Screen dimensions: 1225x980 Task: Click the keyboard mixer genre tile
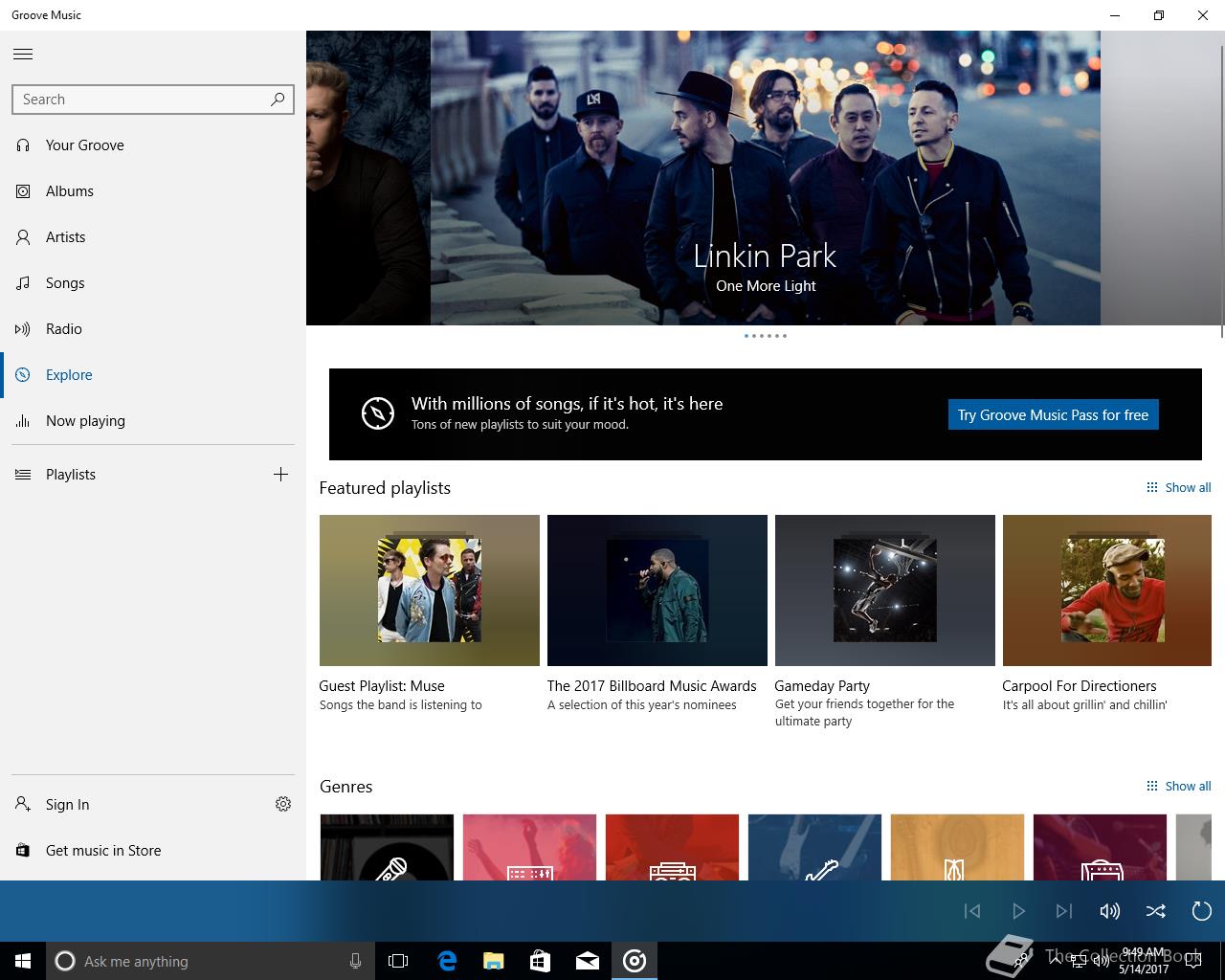click(x=529, y=847)
